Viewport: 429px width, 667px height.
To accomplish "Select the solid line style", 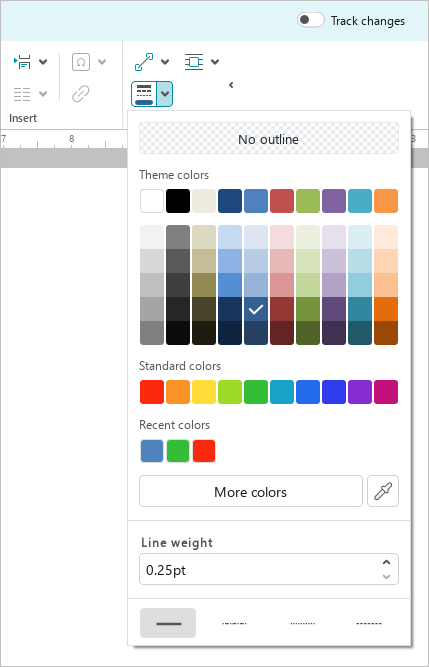I will click(168, 623).
